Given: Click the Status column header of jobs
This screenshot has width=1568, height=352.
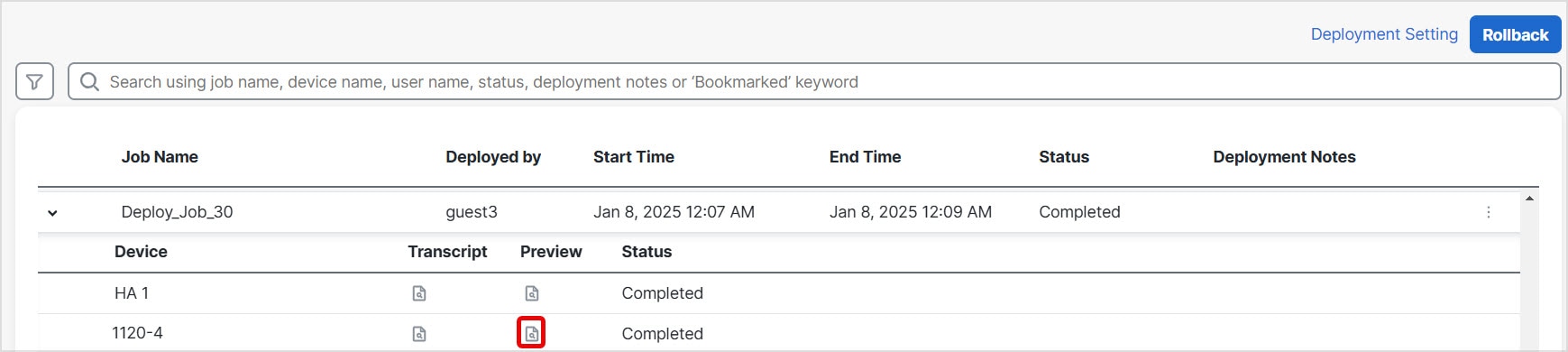Looking at the screenshot, I should (x=1064, y=157).
